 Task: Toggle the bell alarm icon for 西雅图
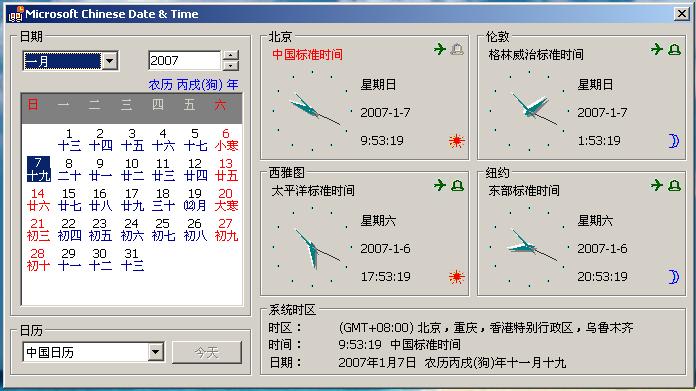(x=457, y=186)
